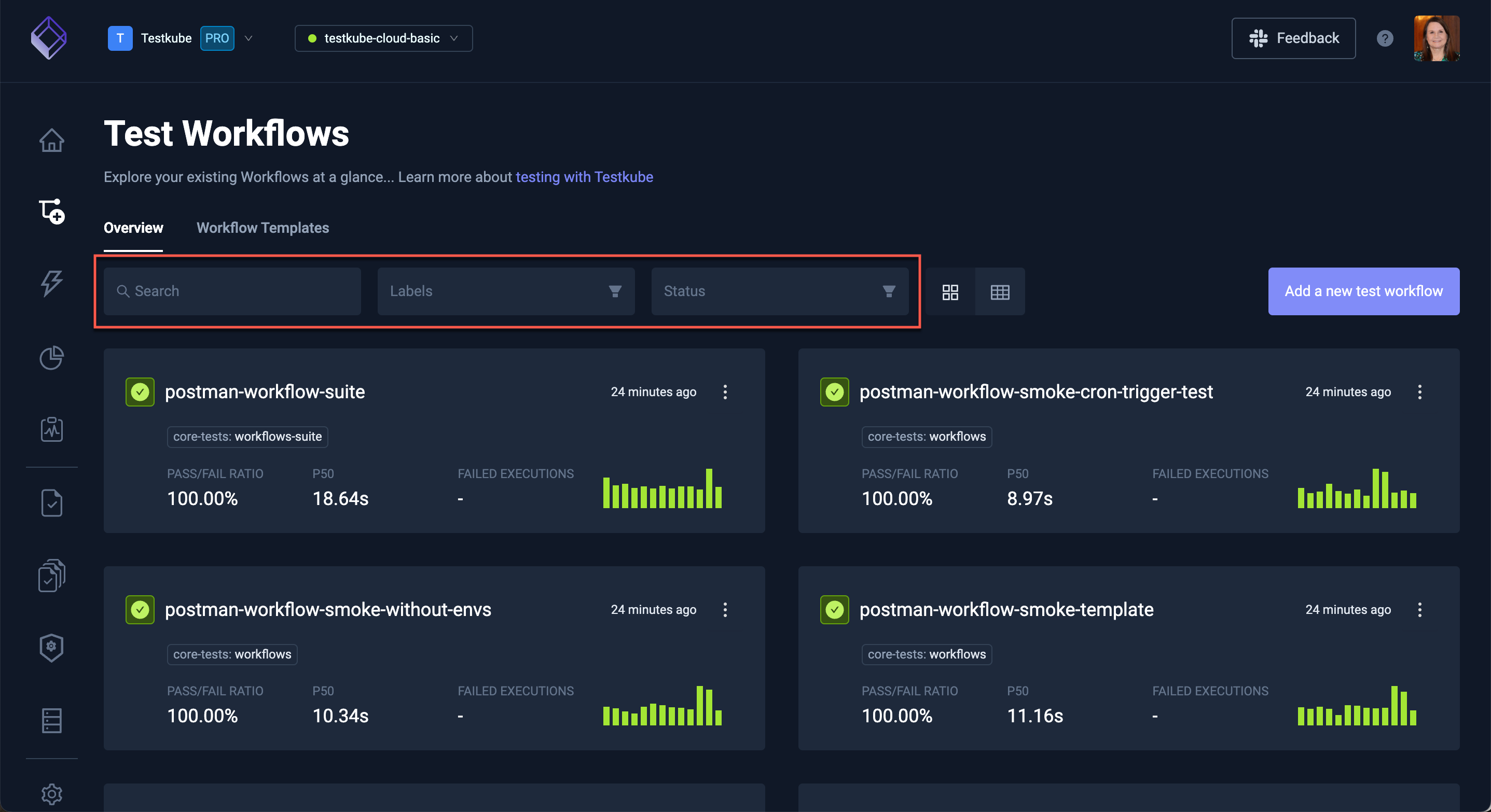
Task: Click passed status icon of postman-workflow-smoke-without-envs
Action: (140, 610)
